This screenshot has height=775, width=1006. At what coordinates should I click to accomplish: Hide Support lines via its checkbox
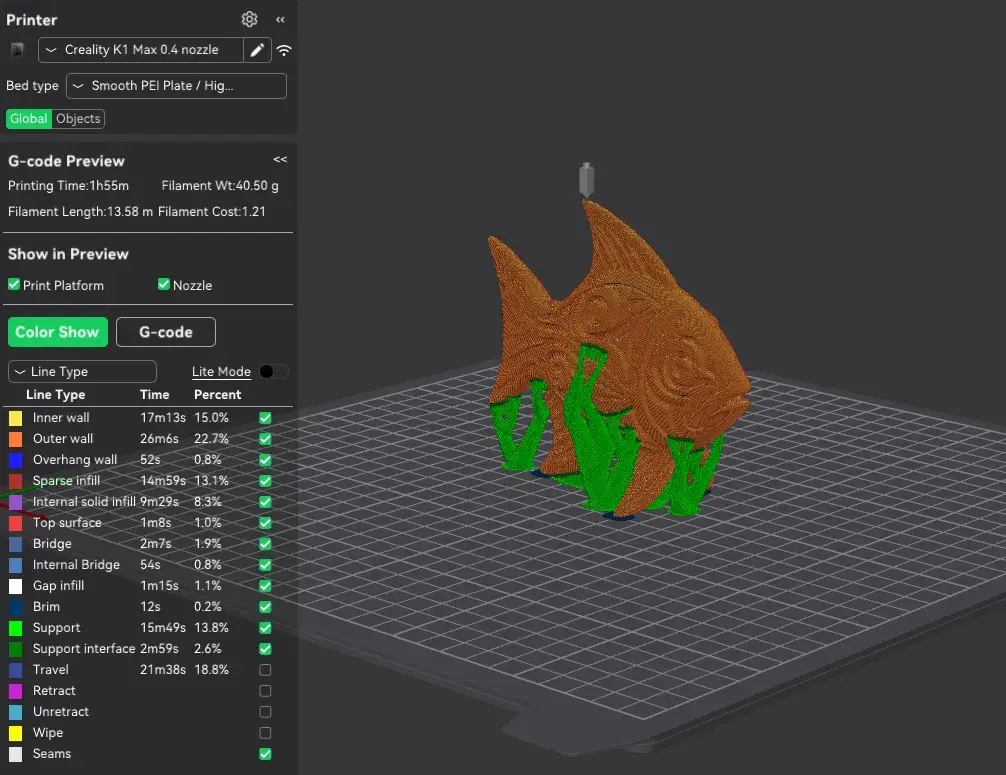(x=265, y=628)
